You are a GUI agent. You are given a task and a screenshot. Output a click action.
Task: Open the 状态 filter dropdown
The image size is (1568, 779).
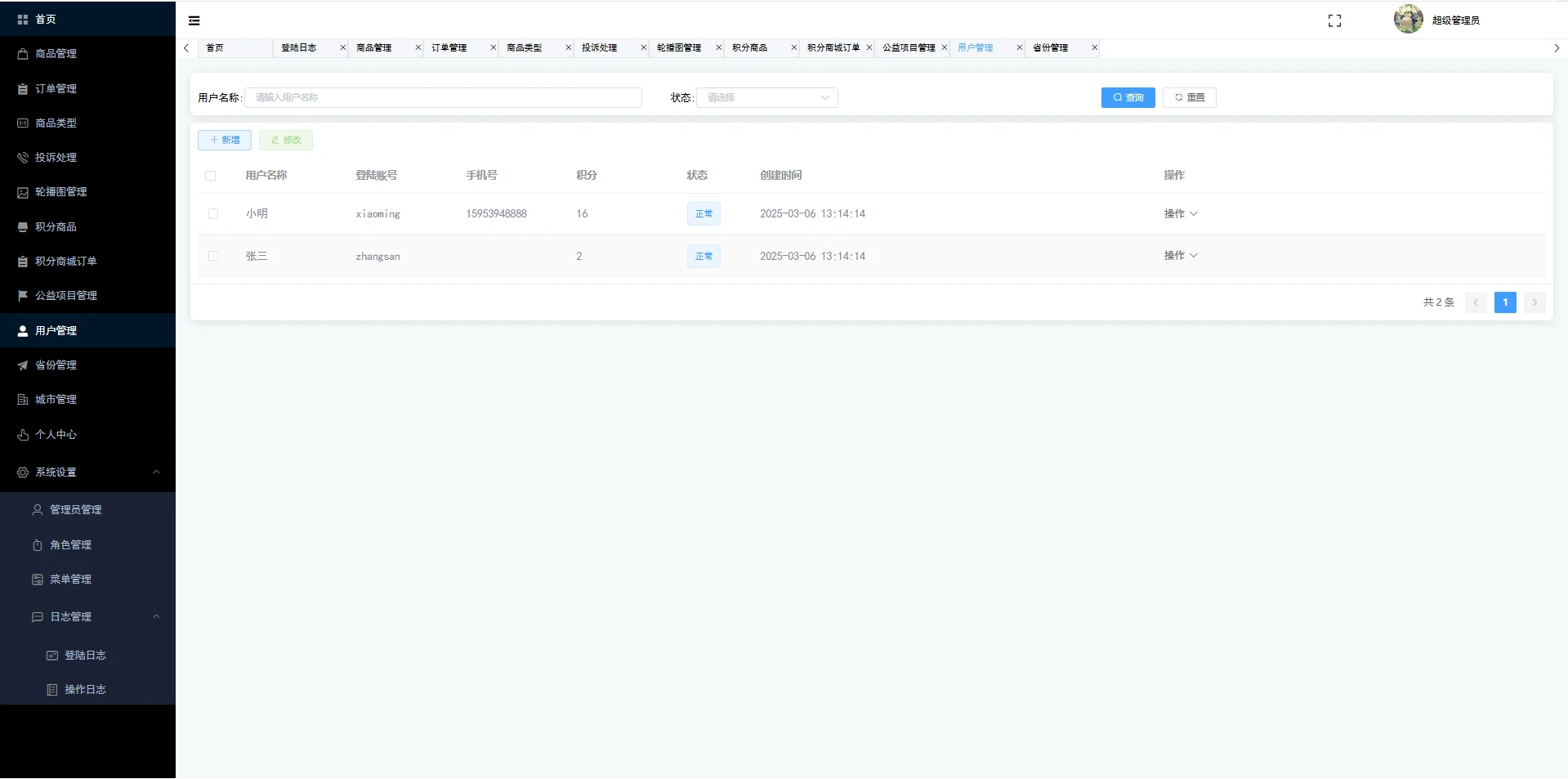pos(766,97)
